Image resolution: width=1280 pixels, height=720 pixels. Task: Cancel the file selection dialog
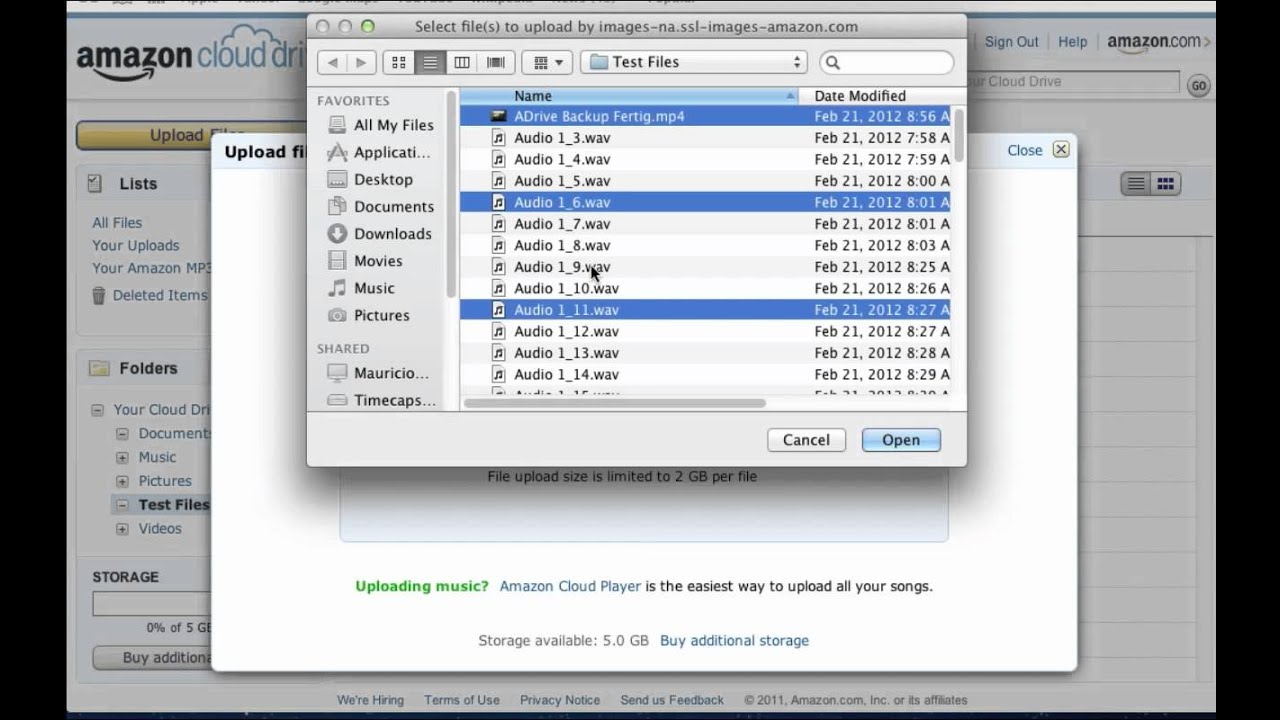806,440
